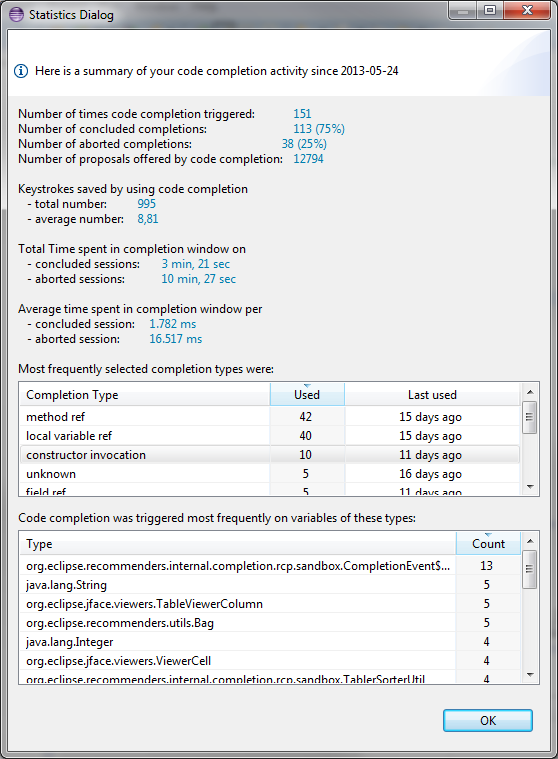Screen dimensions: 558x759
Task: Click the Completion Type column header
Action: click(x=145, y=395)
